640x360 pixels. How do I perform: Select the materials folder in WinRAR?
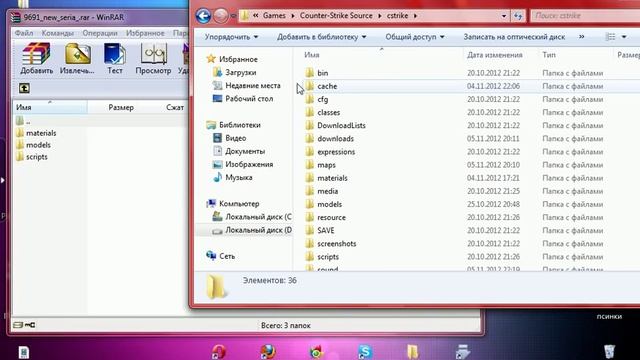[36, 133]
